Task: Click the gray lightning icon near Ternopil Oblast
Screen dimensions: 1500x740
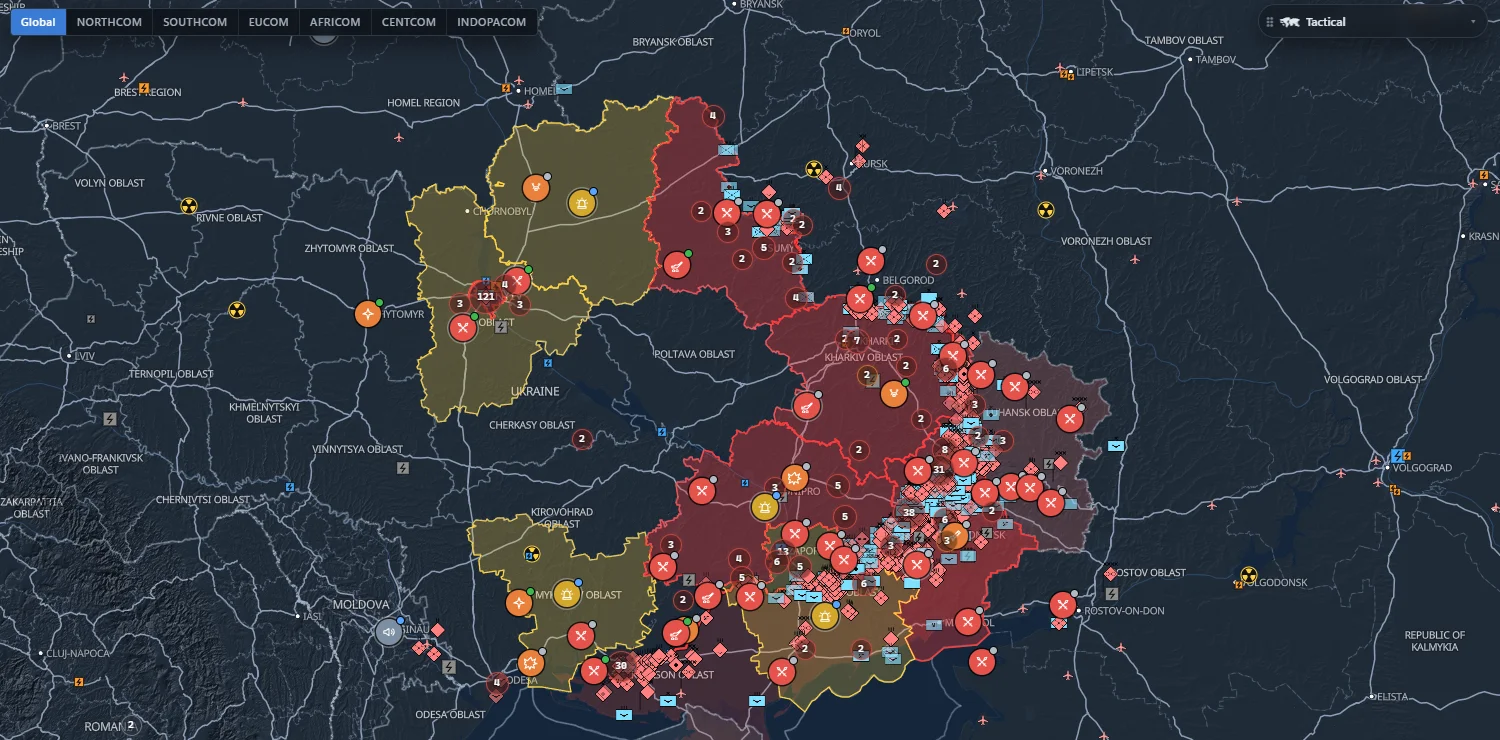Action: (x=111, y=418)
